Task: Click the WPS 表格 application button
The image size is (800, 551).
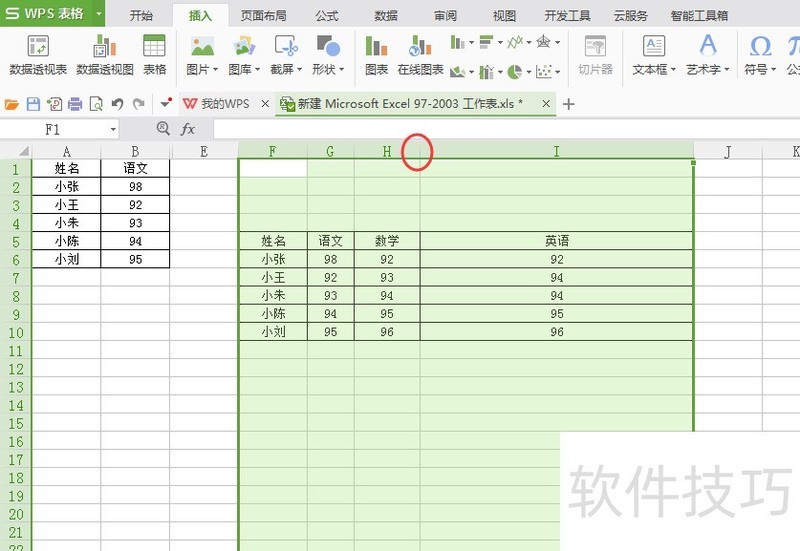Action: point(44,13)
